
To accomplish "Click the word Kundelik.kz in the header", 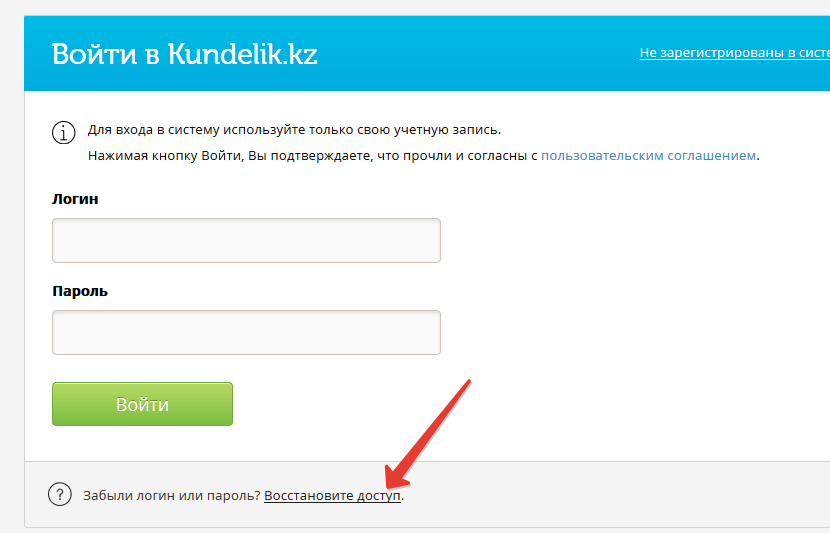I will pos(242,54).
